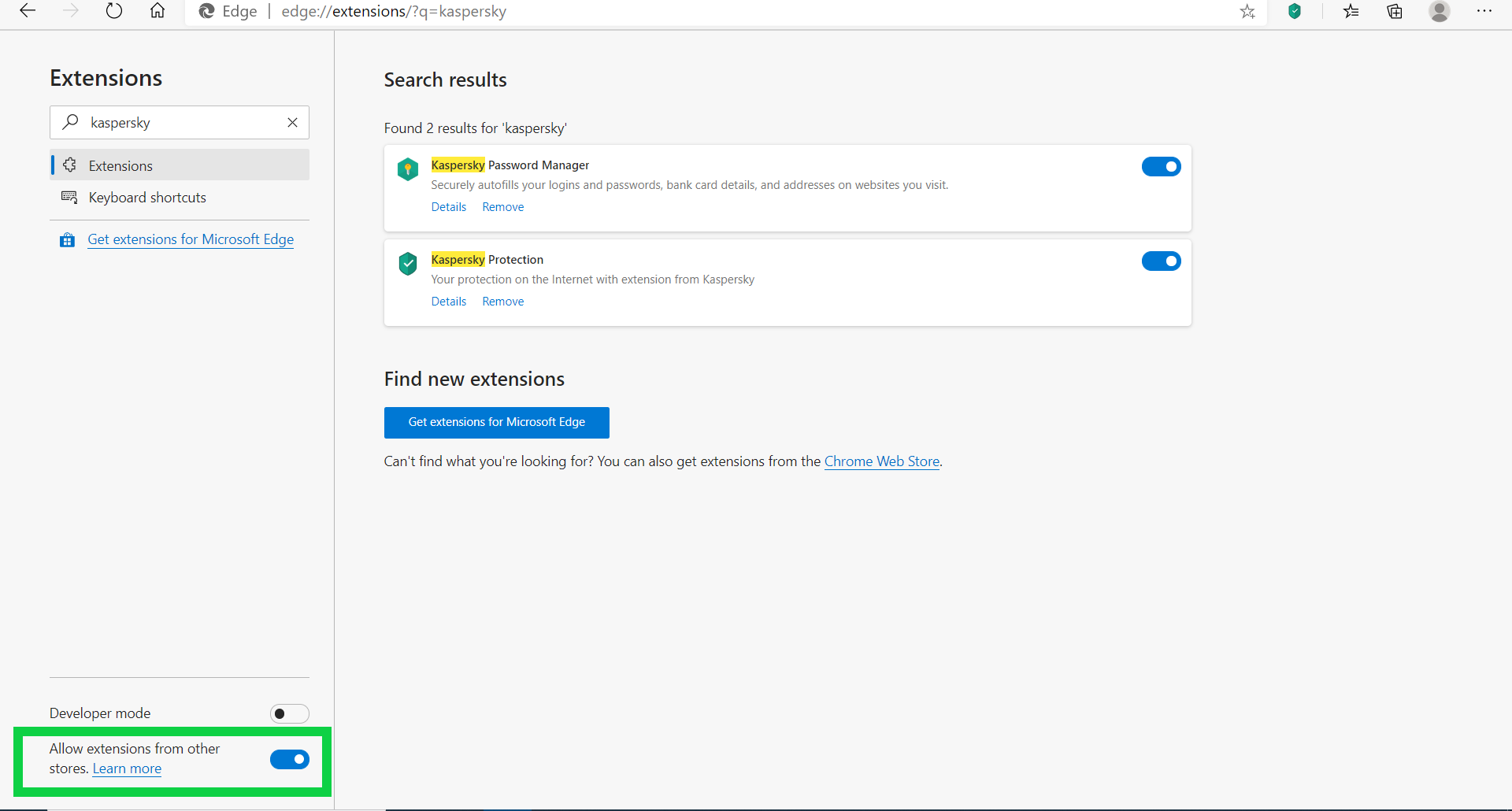1512x811 pixels.
Task: Open Kaspersky Protection toolbar shield icon
Action: [x=1295, y=11]
